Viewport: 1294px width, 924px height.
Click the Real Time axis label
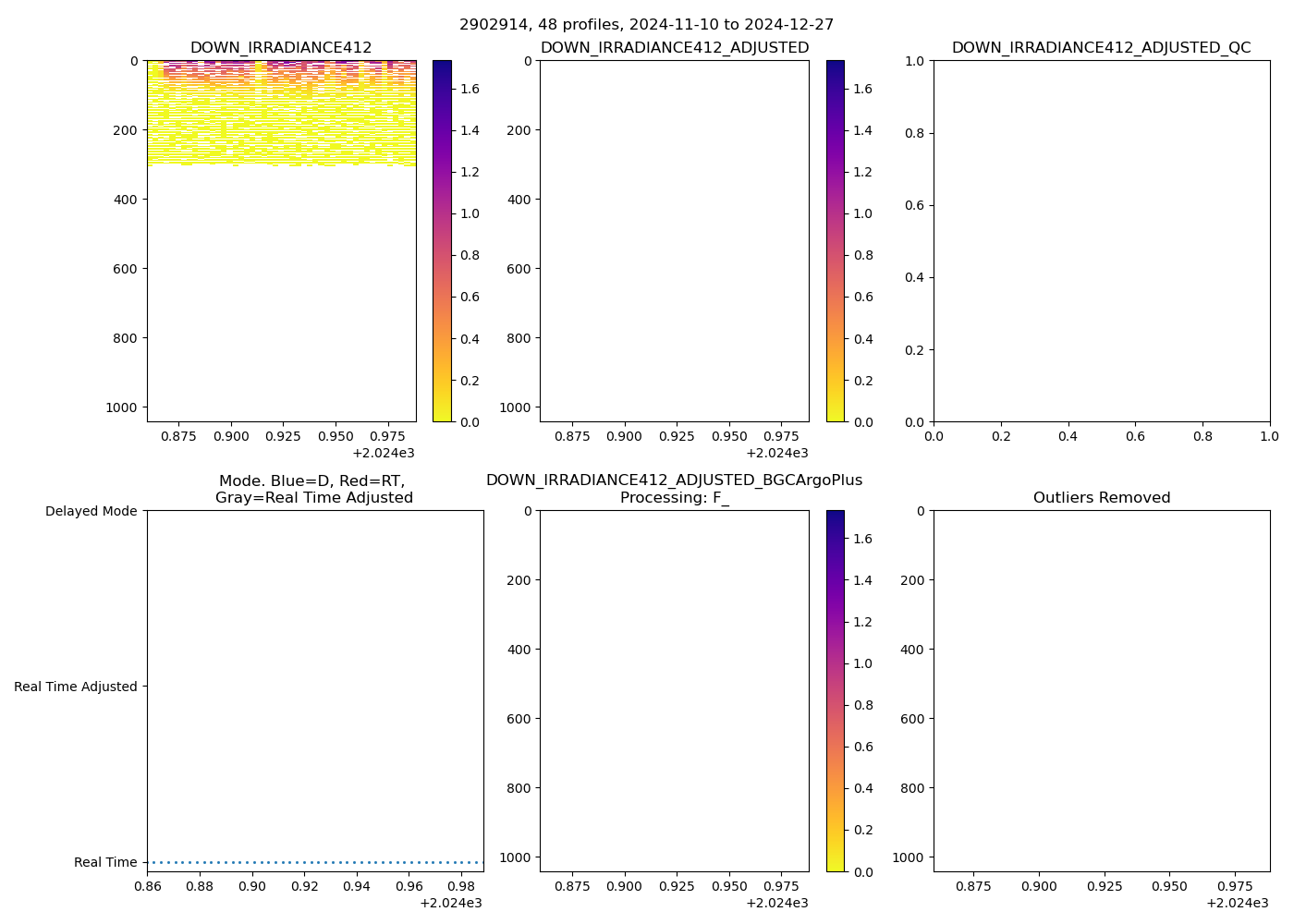click(x=105, y=862)
